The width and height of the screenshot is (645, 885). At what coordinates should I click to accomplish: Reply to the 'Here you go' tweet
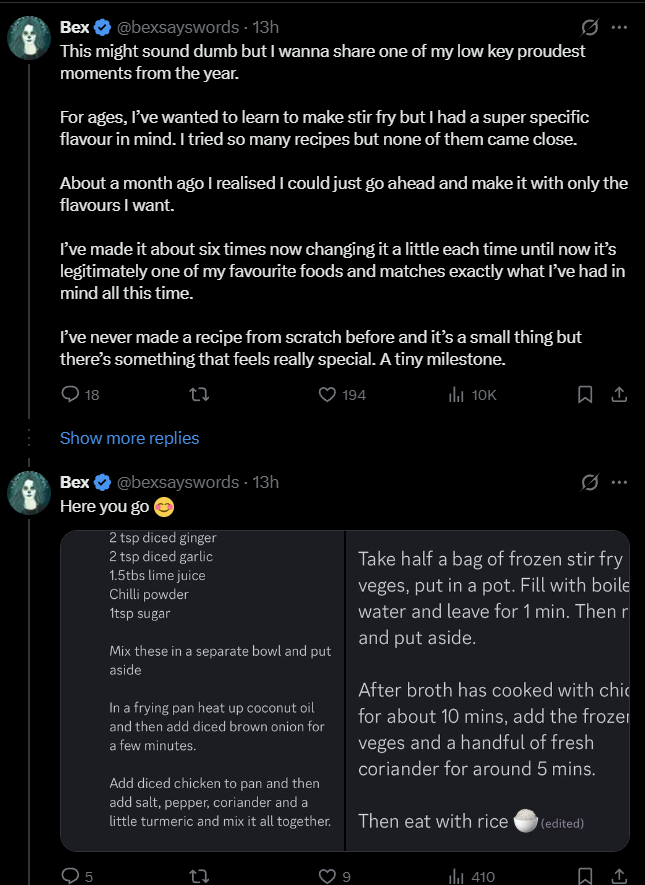[70, 876]
